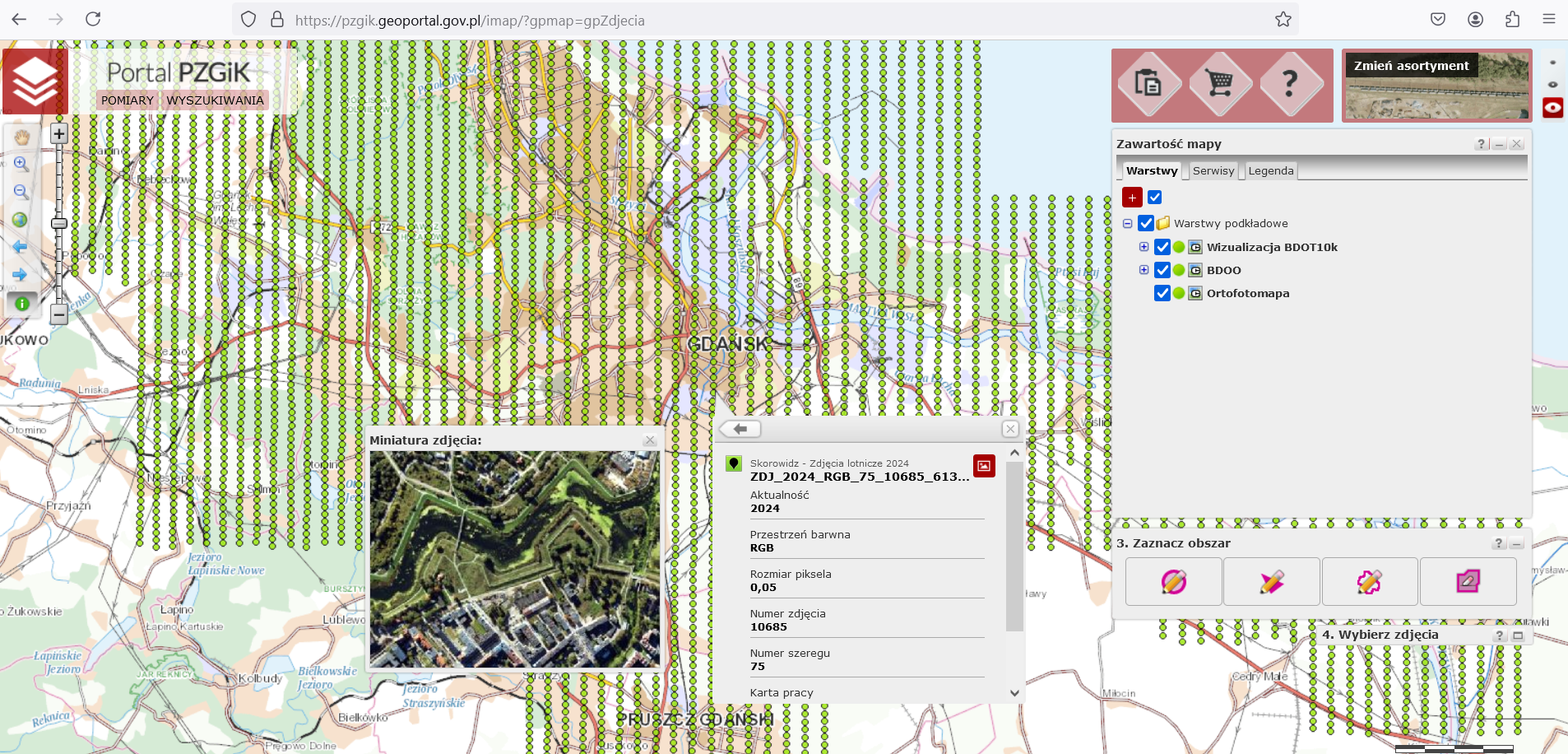The image size is (1568, 754).
Task: Open the clipboard orders icon
Action: (1148, 83)
